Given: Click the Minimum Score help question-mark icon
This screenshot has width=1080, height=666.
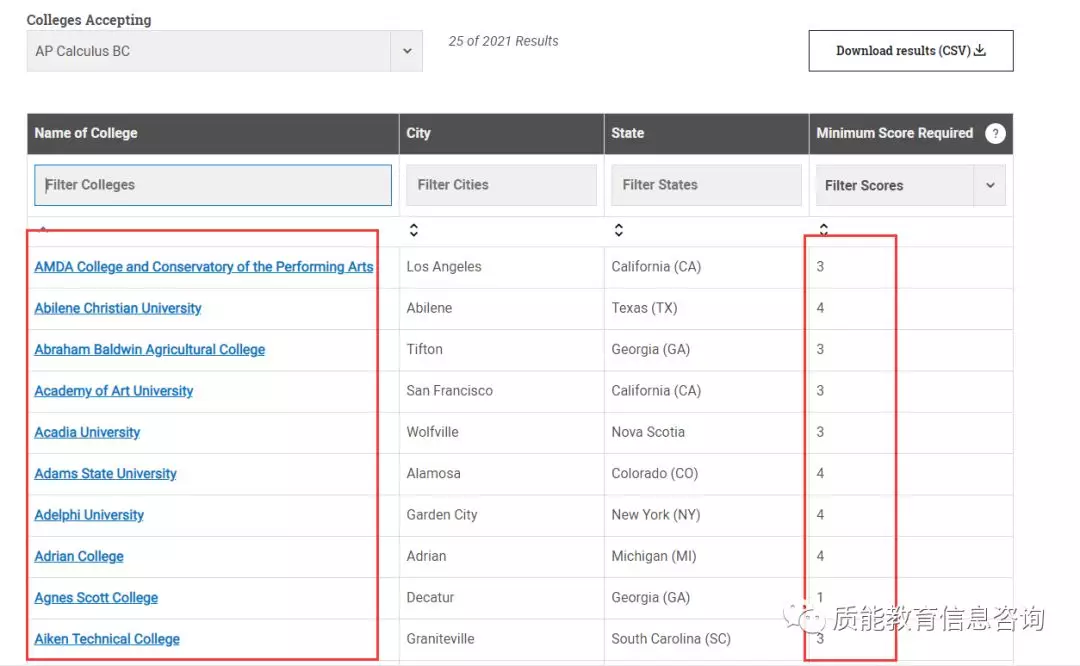Looking at the screenshot, I should [995, 133].
